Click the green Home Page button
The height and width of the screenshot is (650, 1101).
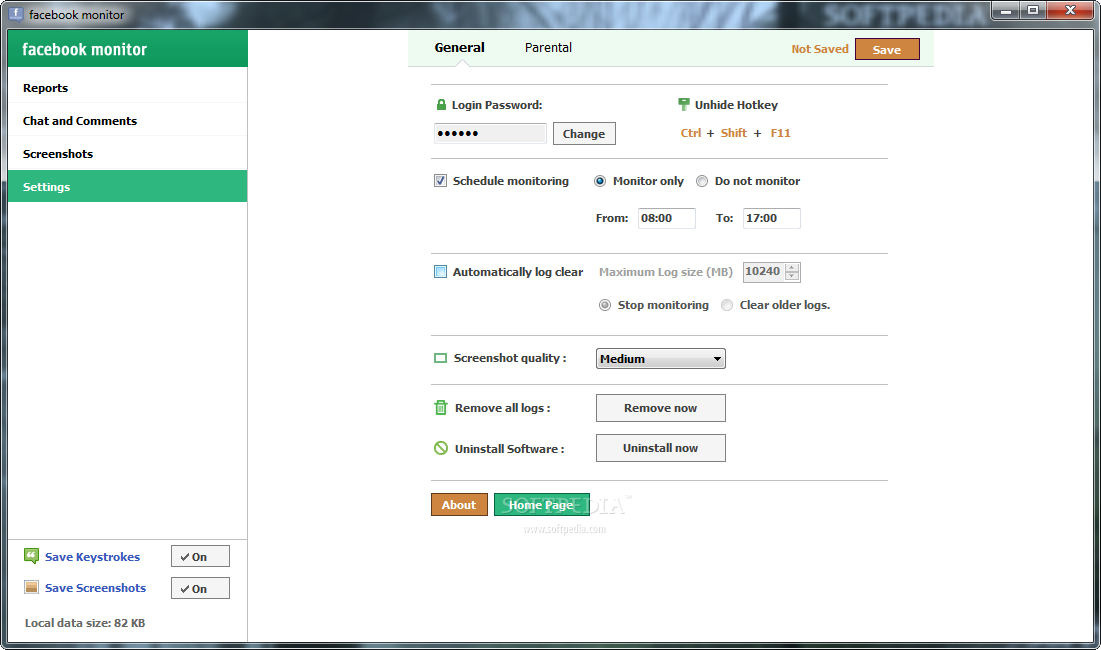pos(541,505)
